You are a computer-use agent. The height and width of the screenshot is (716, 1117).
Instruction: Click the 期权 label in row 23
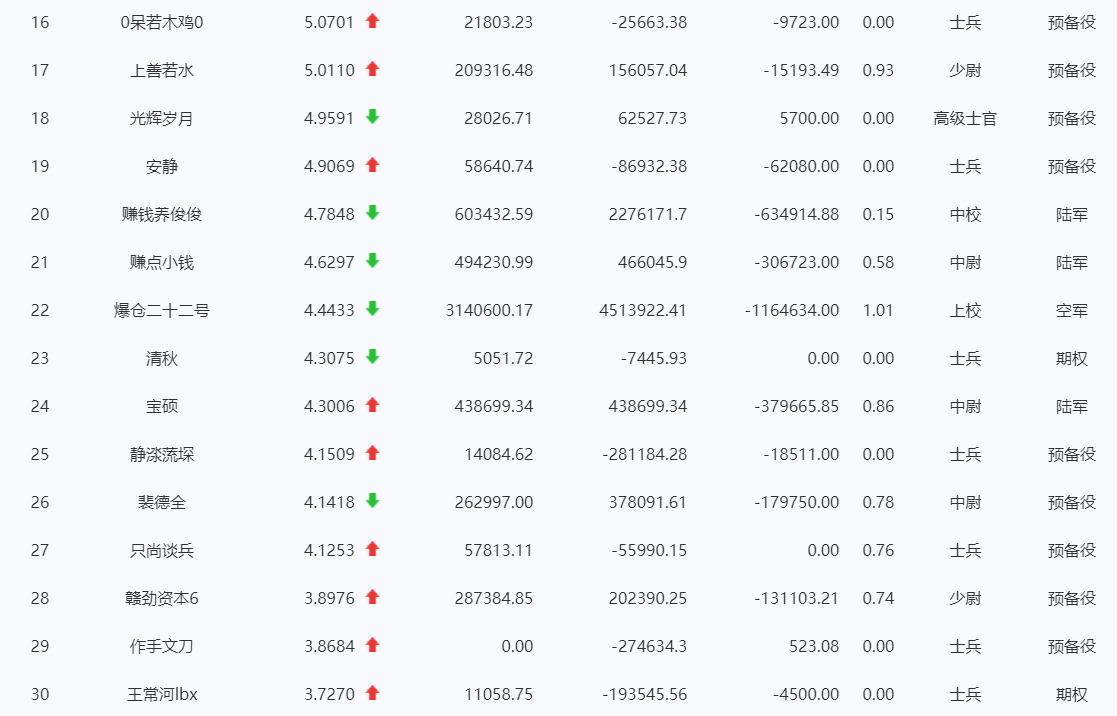(1072, 358)
